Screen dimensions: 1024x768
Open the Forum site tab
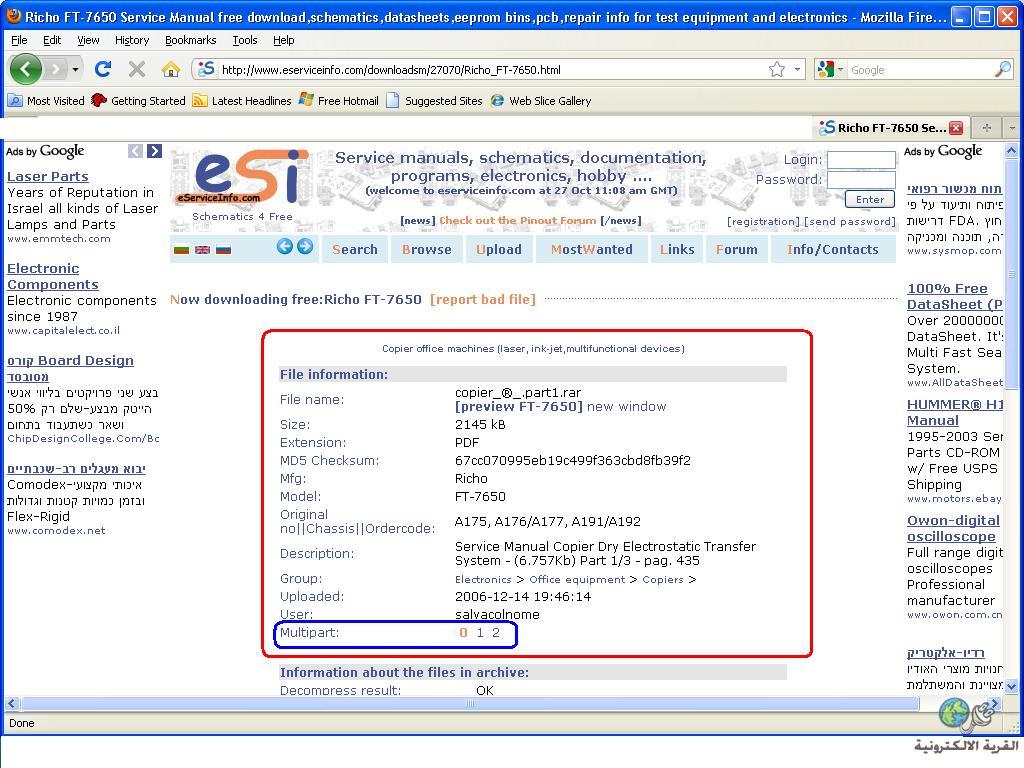coord(737,249)
